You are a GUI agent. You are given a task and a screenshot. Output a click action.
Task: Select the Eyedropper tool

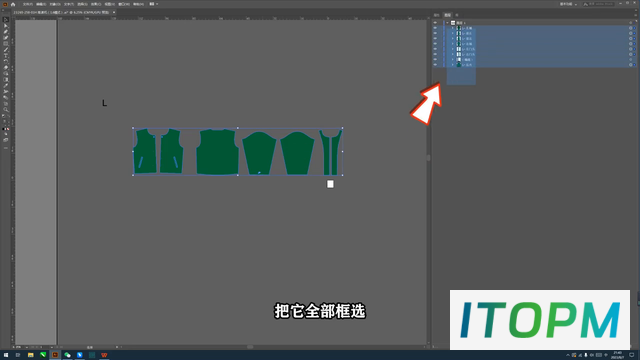[x=6, y=85]
